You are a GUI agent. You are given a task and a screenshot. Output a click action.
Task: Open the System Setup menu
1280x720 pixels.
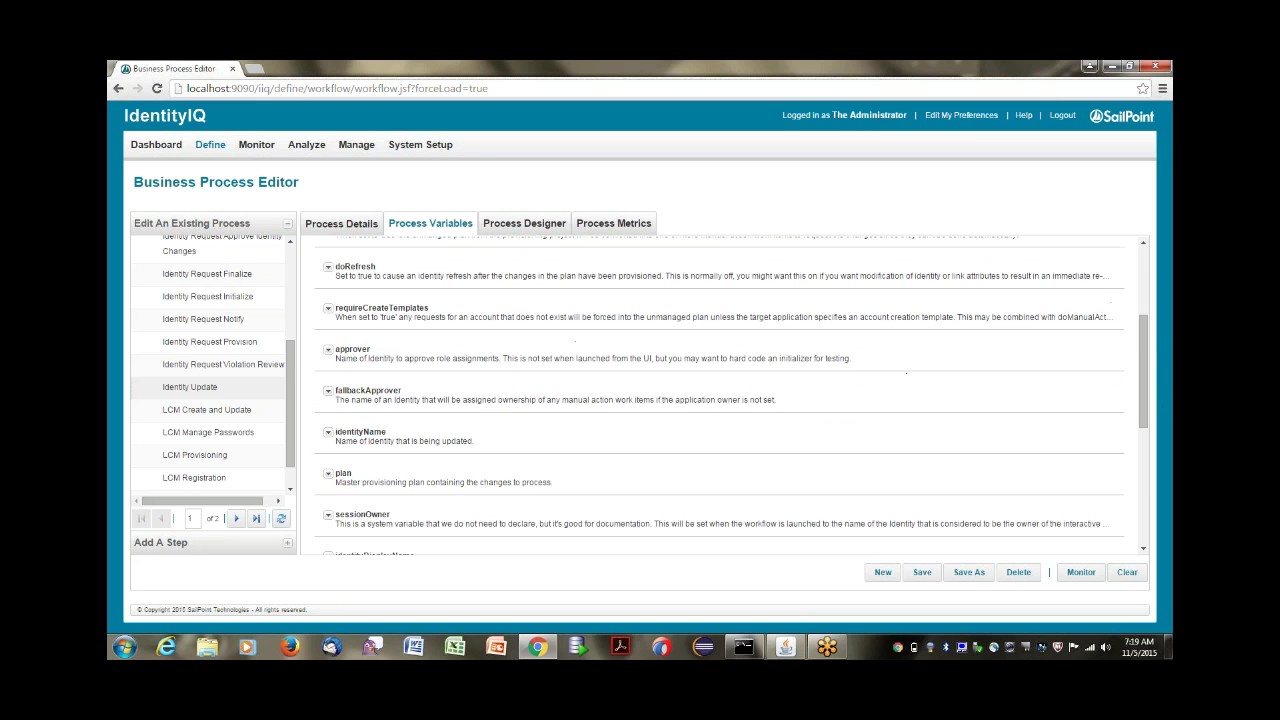click(x=421, y=145)
